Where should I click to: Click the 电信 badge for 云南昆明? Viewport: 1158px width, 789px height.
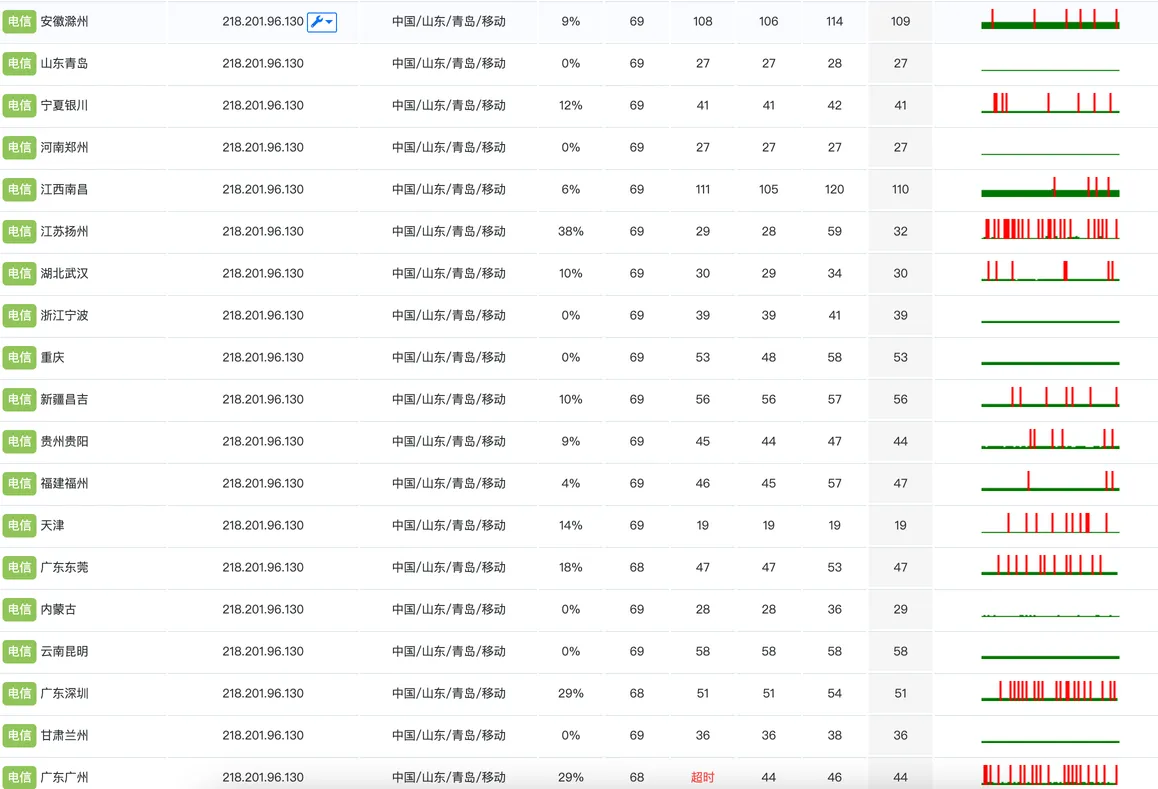click(19, 652)
